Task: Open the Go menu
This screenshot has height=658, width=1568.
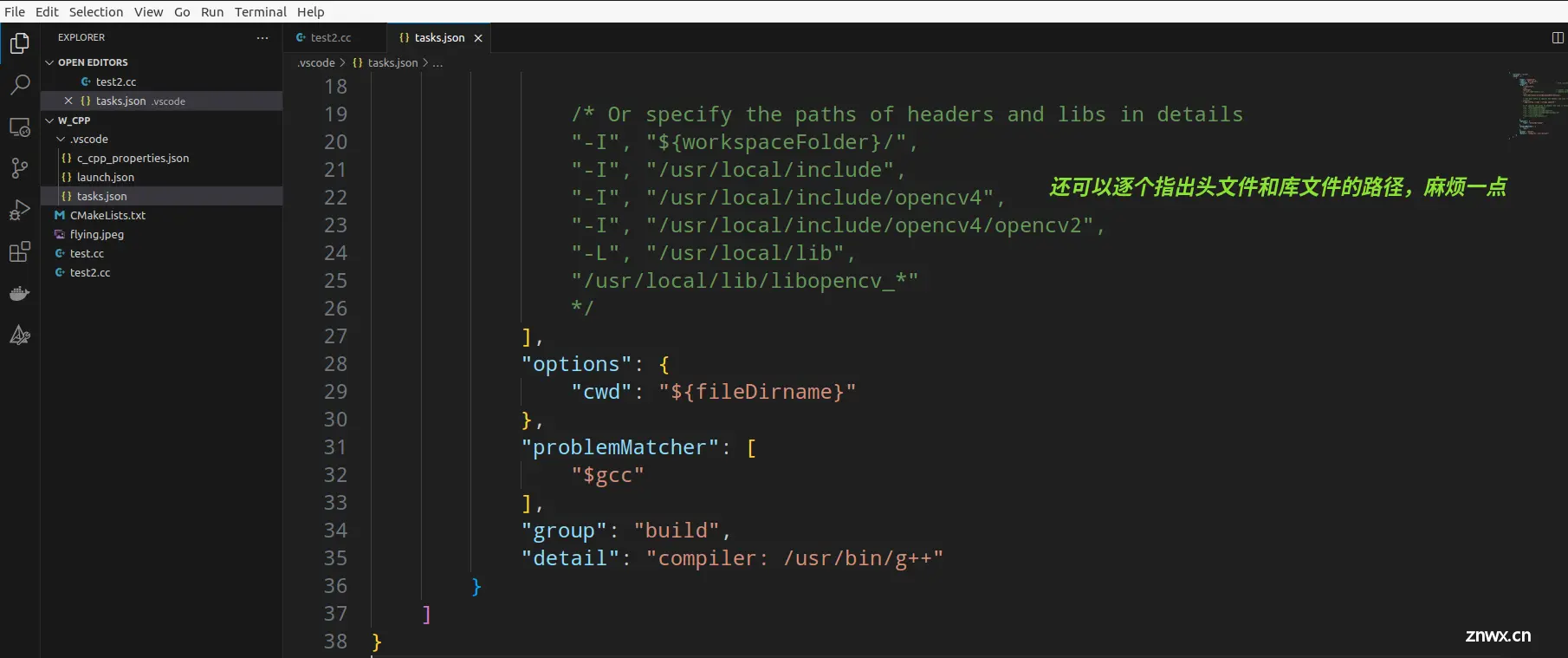Action: [182, 12]
